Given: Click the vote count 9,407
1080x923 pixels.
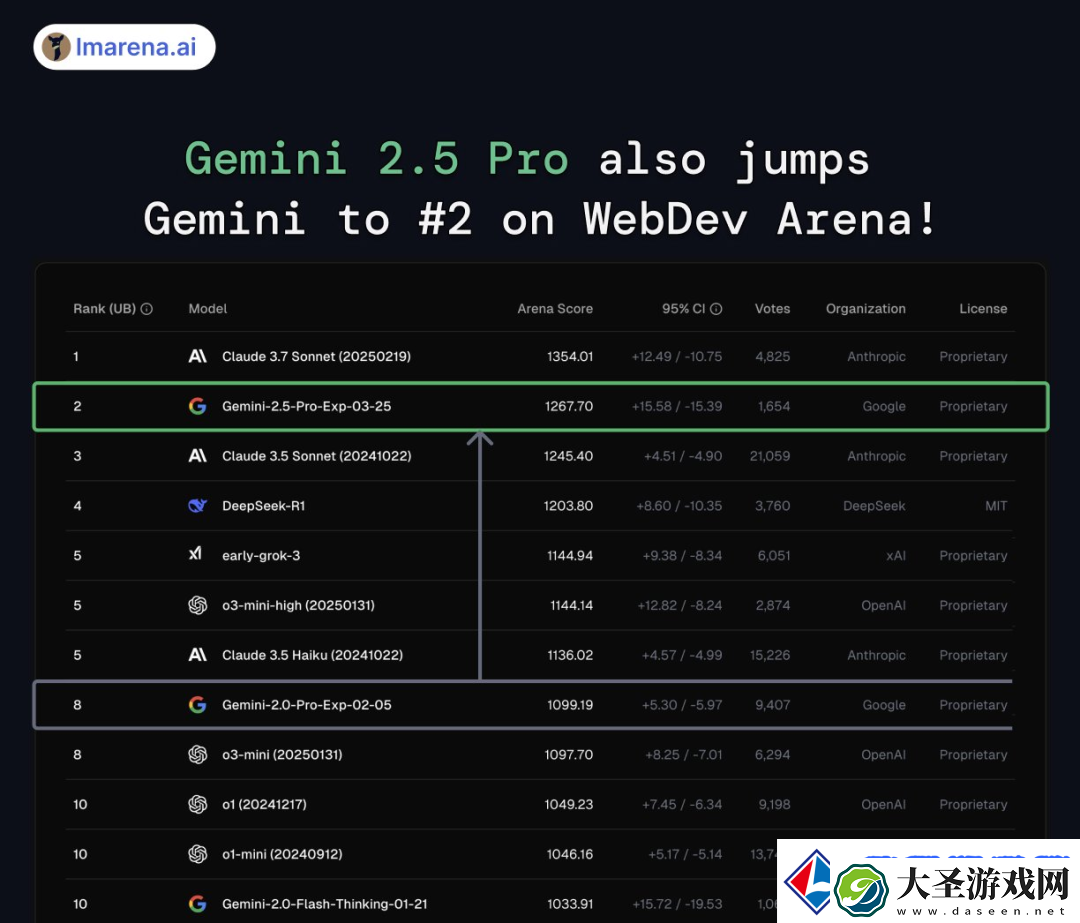Looking at the screenshot, I should 773,705.
